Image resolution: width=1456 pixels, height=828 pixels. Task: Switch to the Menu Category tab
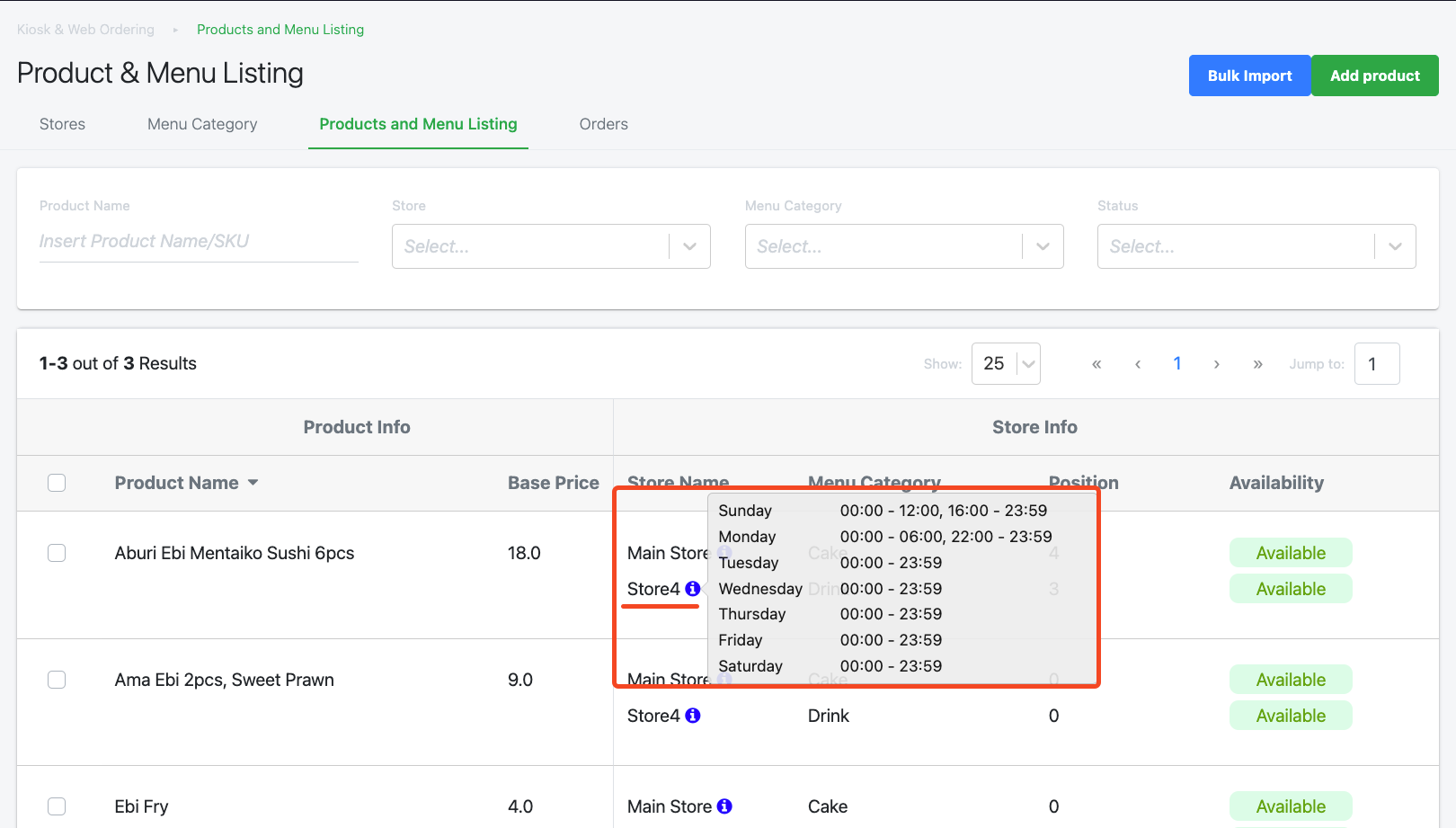[x=202, y=124]
